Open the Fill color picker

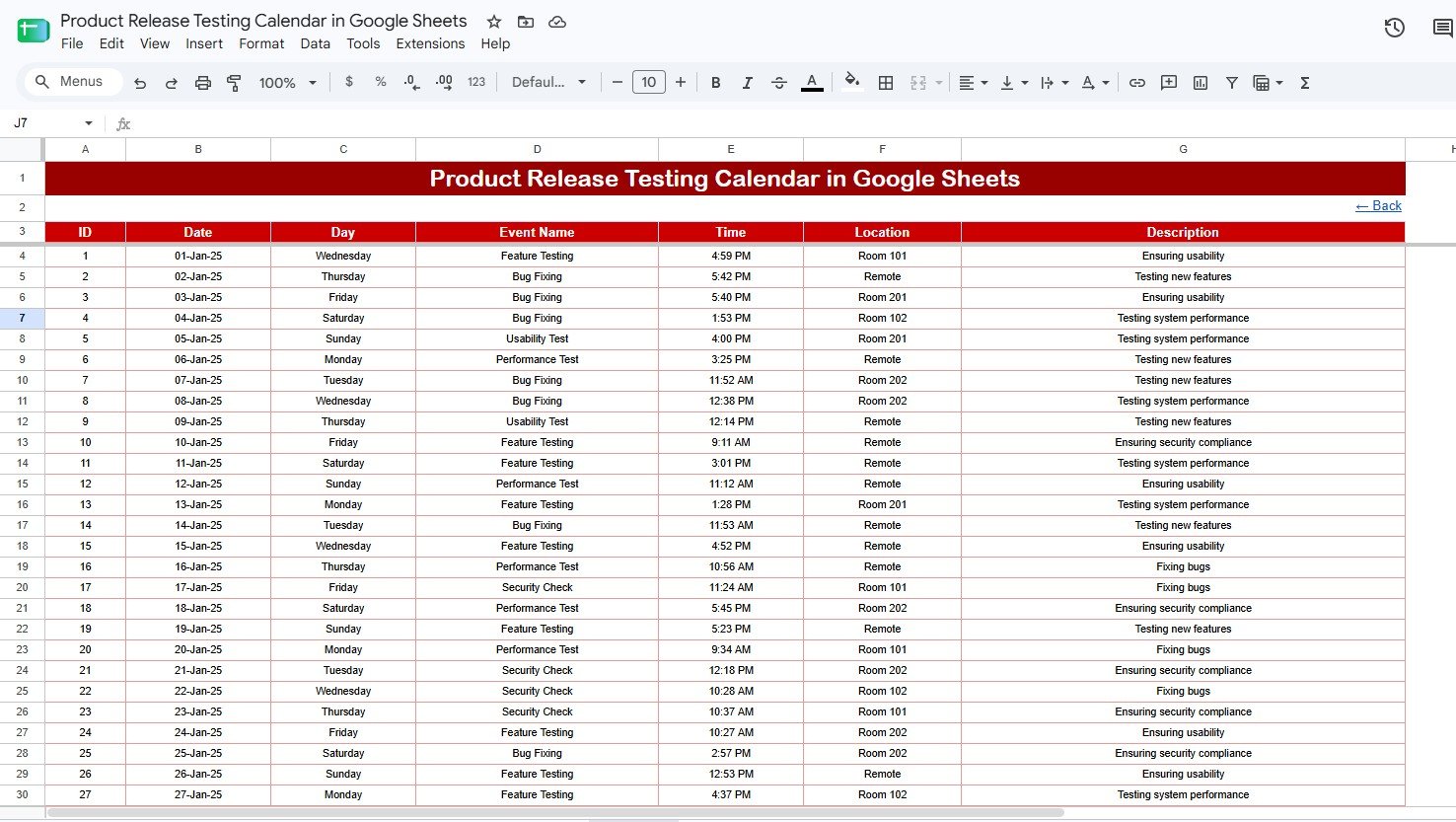click(x=852, y=83)
